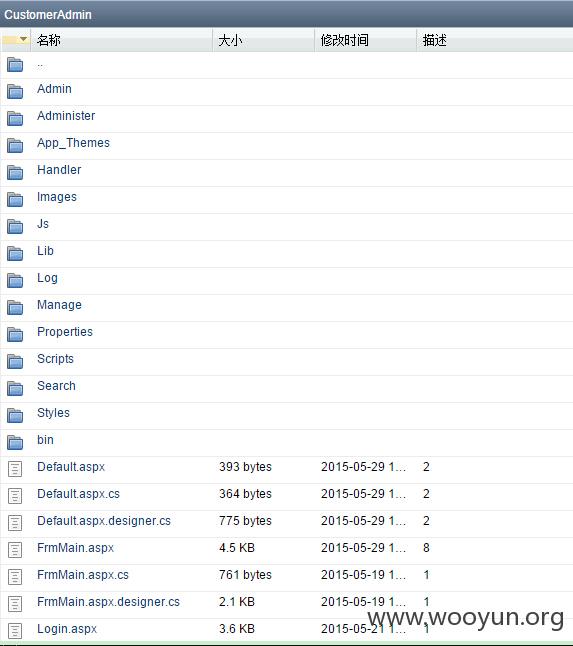Click the 775 bytes size cell
Viewport: 573px width, 646px height.
pos(245,521)
